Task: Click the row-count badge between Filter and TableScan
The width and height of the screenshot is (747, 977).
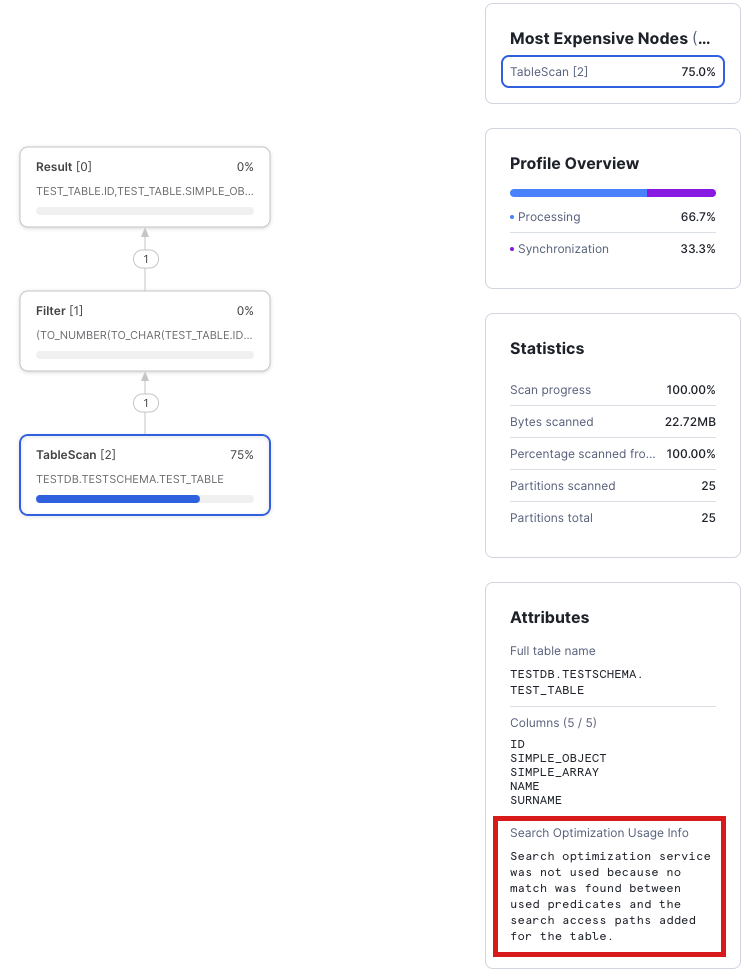Action: (x=145, y=403)
